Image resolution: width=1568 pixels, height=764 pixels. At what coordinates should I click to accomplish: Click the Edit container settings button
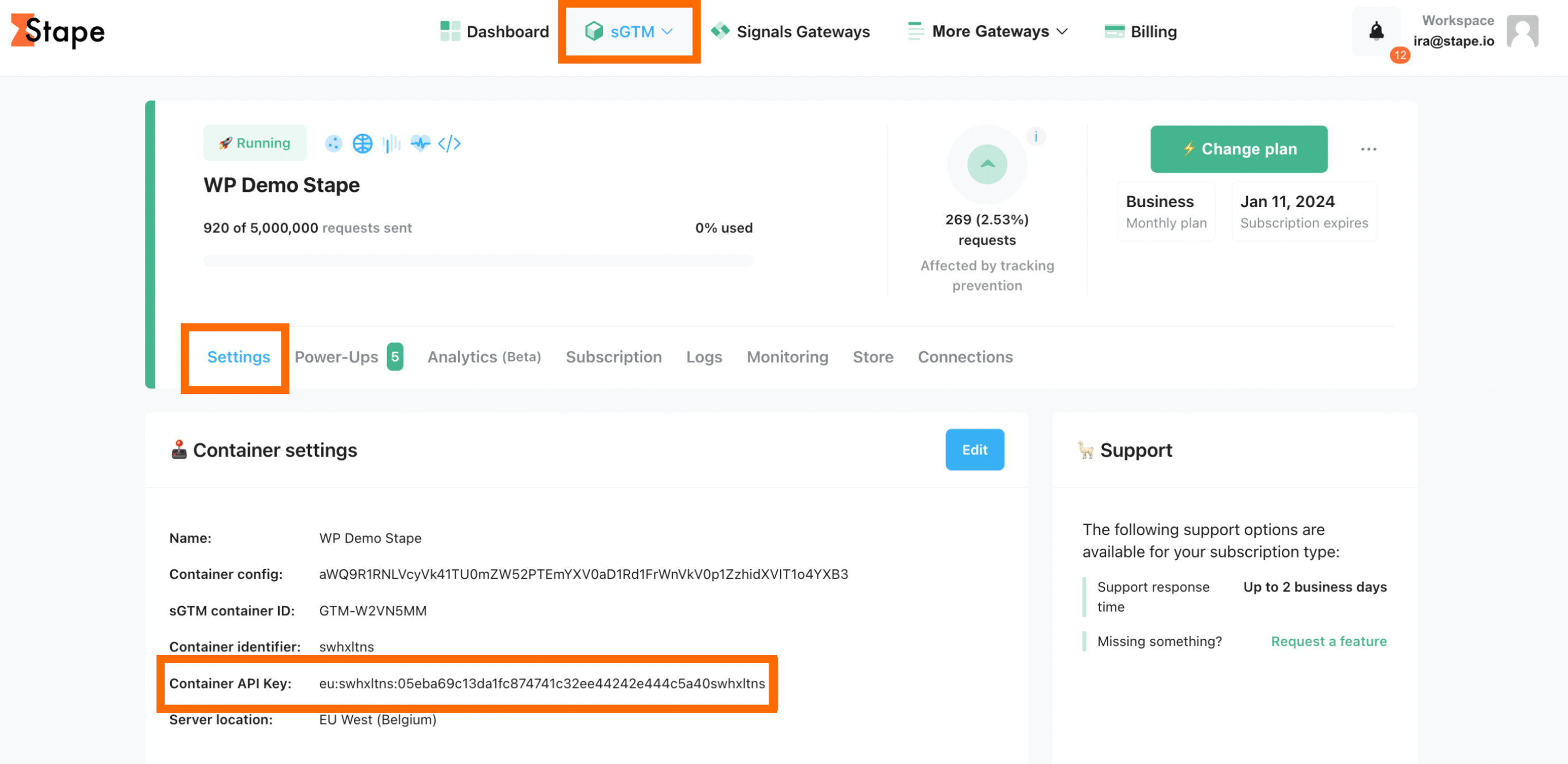point(974,450)
